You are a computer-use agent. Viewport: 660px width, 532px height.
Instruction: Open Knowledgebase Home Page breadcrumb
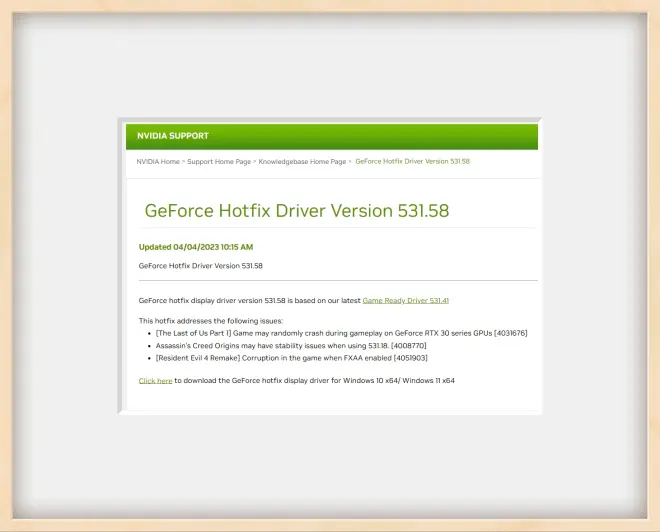click(302, 161)
